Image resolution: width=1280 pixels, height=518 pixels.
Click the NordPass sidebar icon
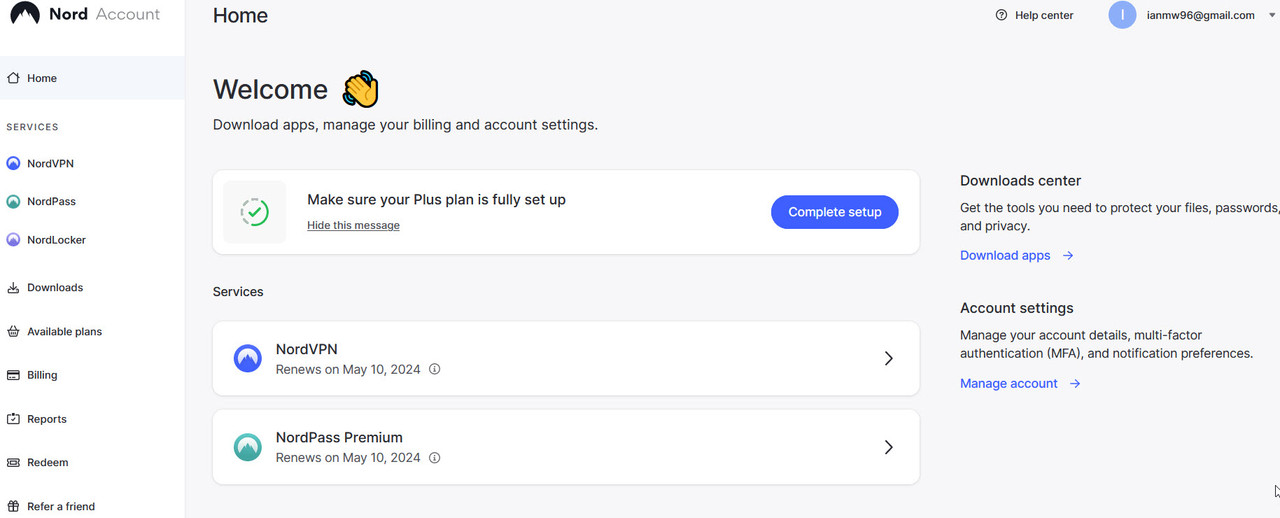pyautogui.click(x=13, y=201)
